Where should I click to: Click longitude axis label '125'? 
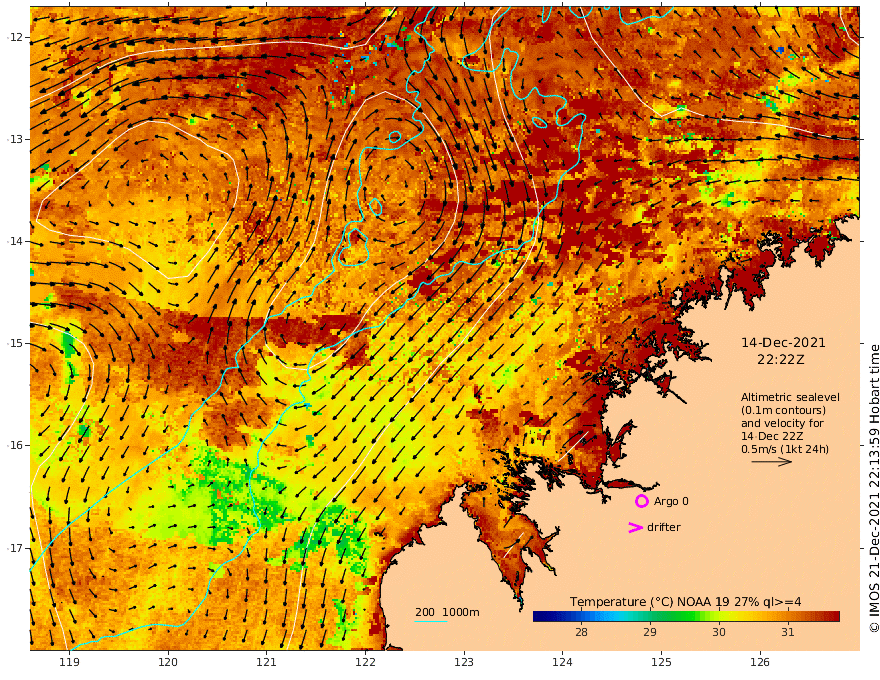coord(662,663)
